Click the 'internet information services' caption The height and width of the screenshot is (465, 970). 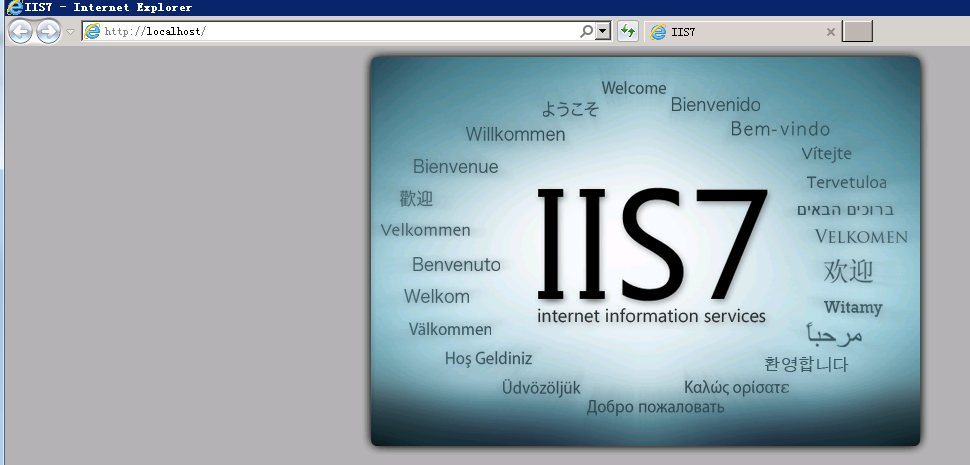click(x=651, y=316)
